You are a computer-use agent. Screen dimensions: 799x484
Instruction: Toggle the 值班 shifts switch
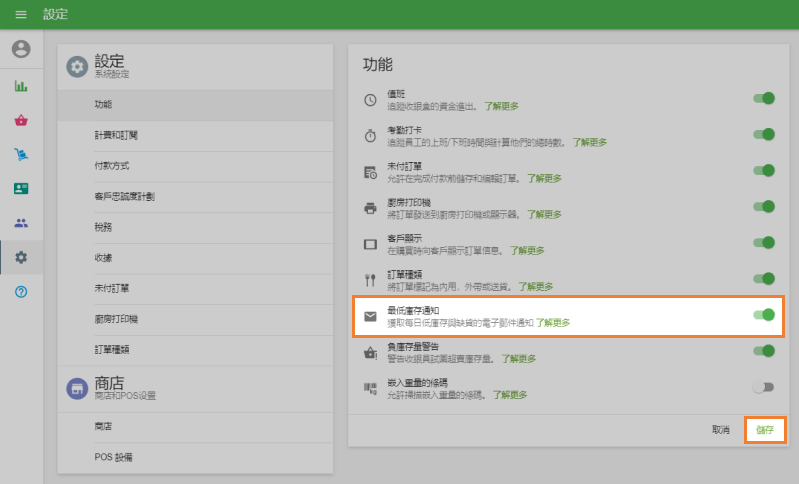(764, 98)
